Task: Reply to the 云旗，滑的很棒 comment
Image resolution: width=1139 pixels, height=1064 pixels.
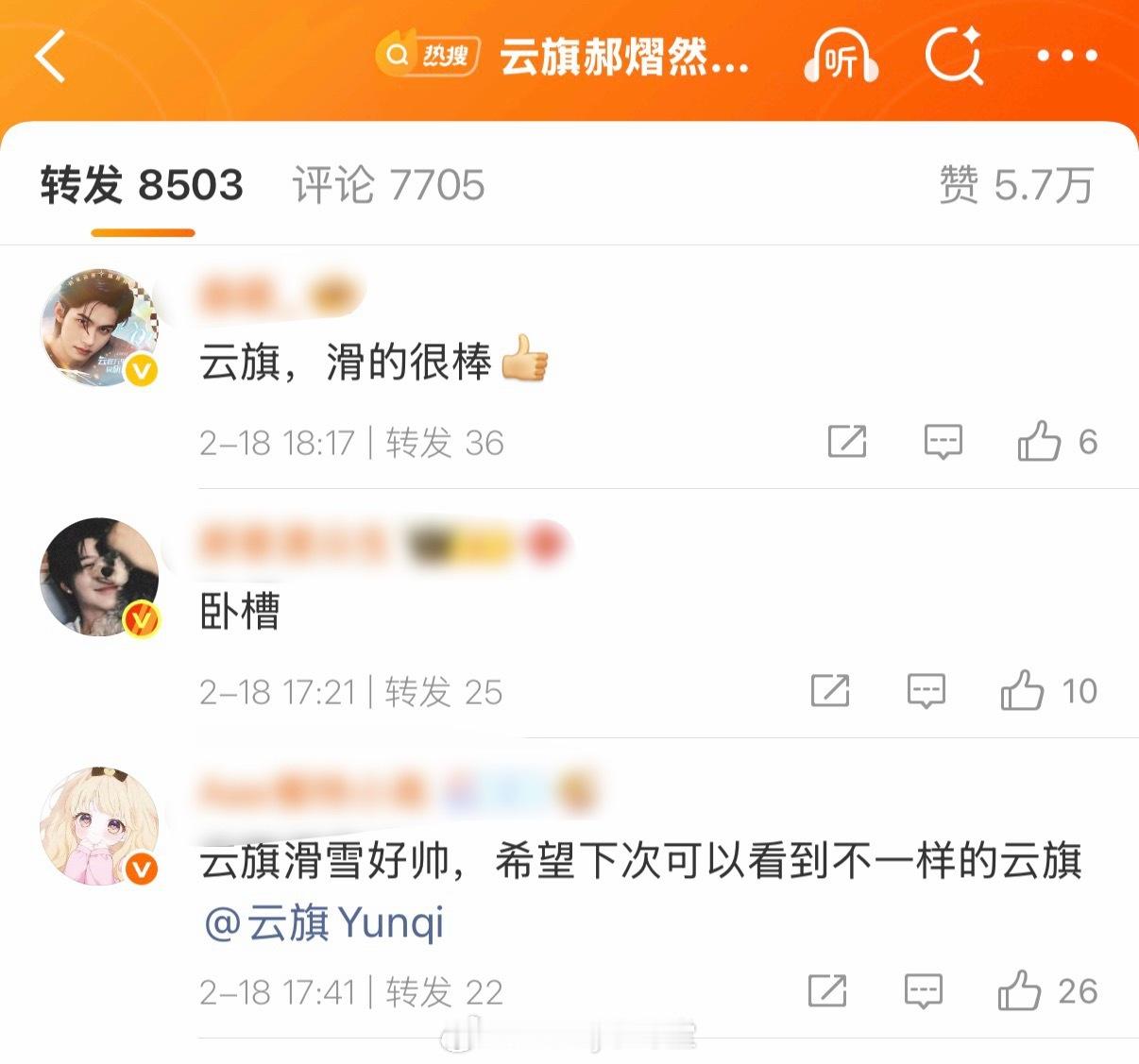Action: coord(943,441)
